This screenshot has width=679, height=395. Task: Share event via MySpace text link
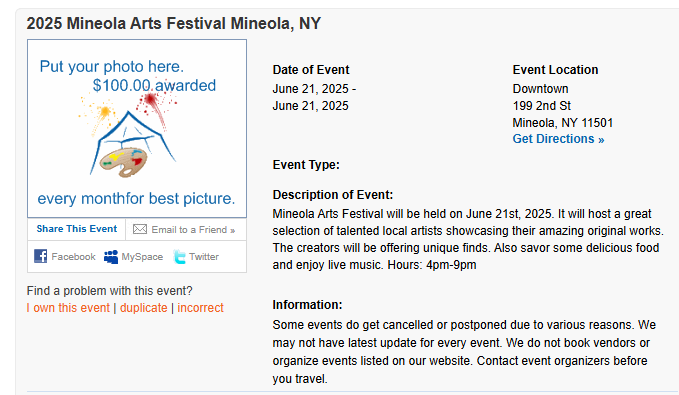pyautogui.click(x=142, y=257)
